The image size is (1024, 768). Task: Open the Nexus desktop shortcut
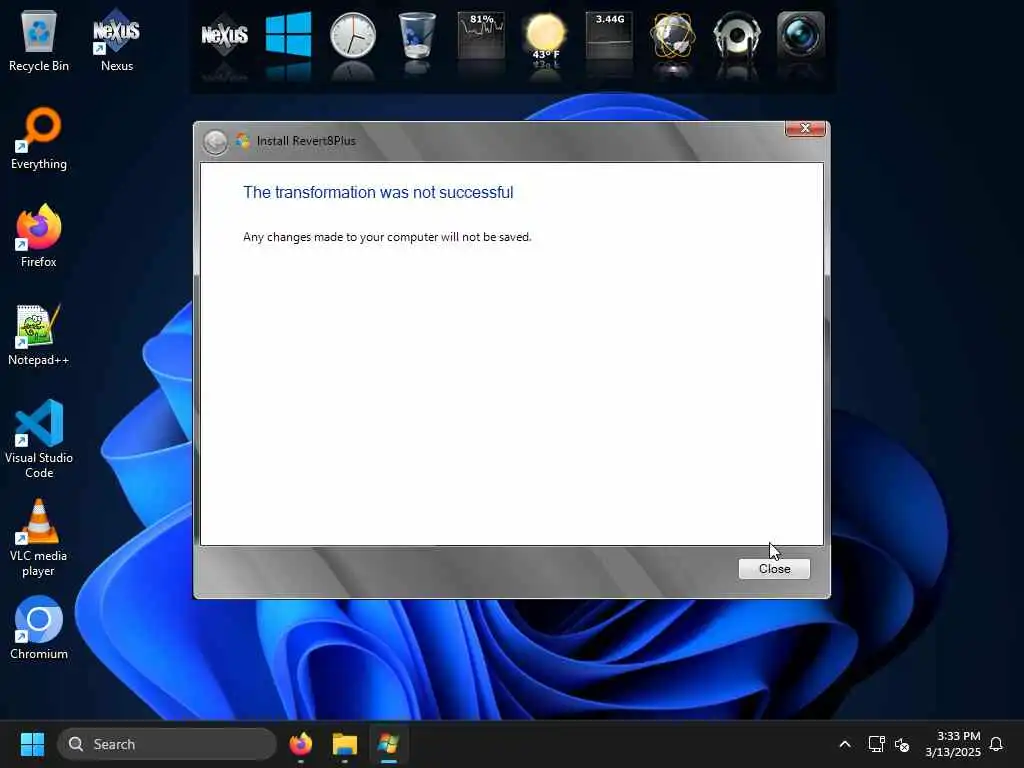117,40
